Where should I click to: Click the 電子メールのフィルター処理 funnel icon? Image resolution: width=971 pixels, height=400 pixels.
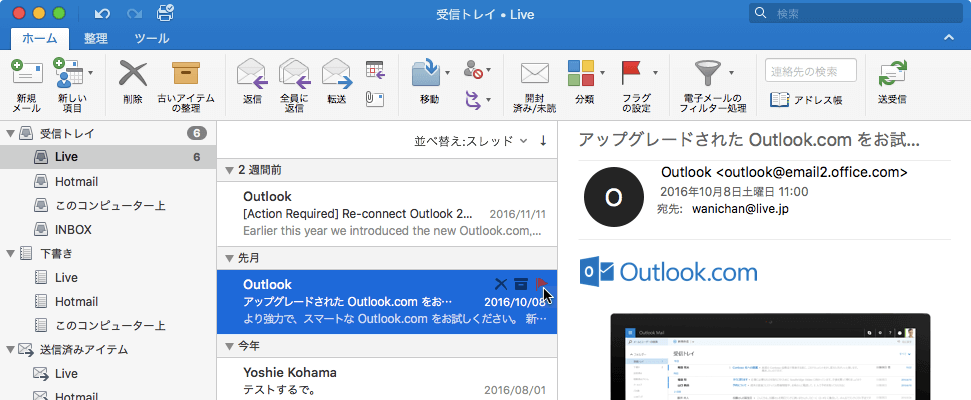click(707, 73)
